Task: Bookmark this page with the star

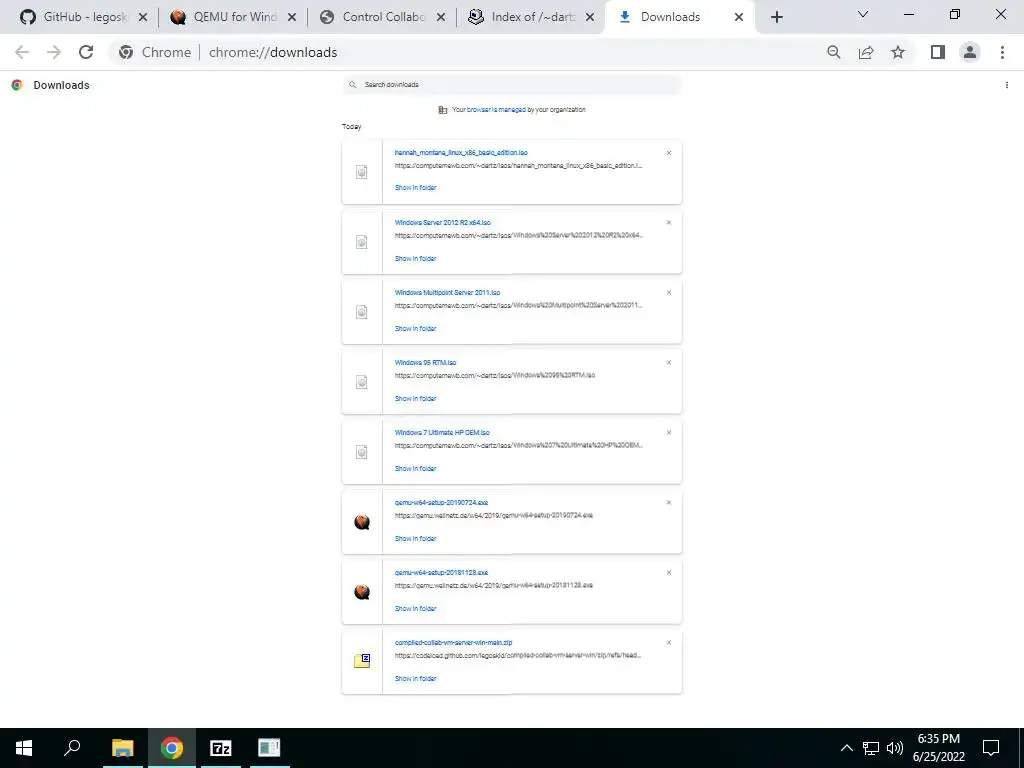Action: click(898, 52)
